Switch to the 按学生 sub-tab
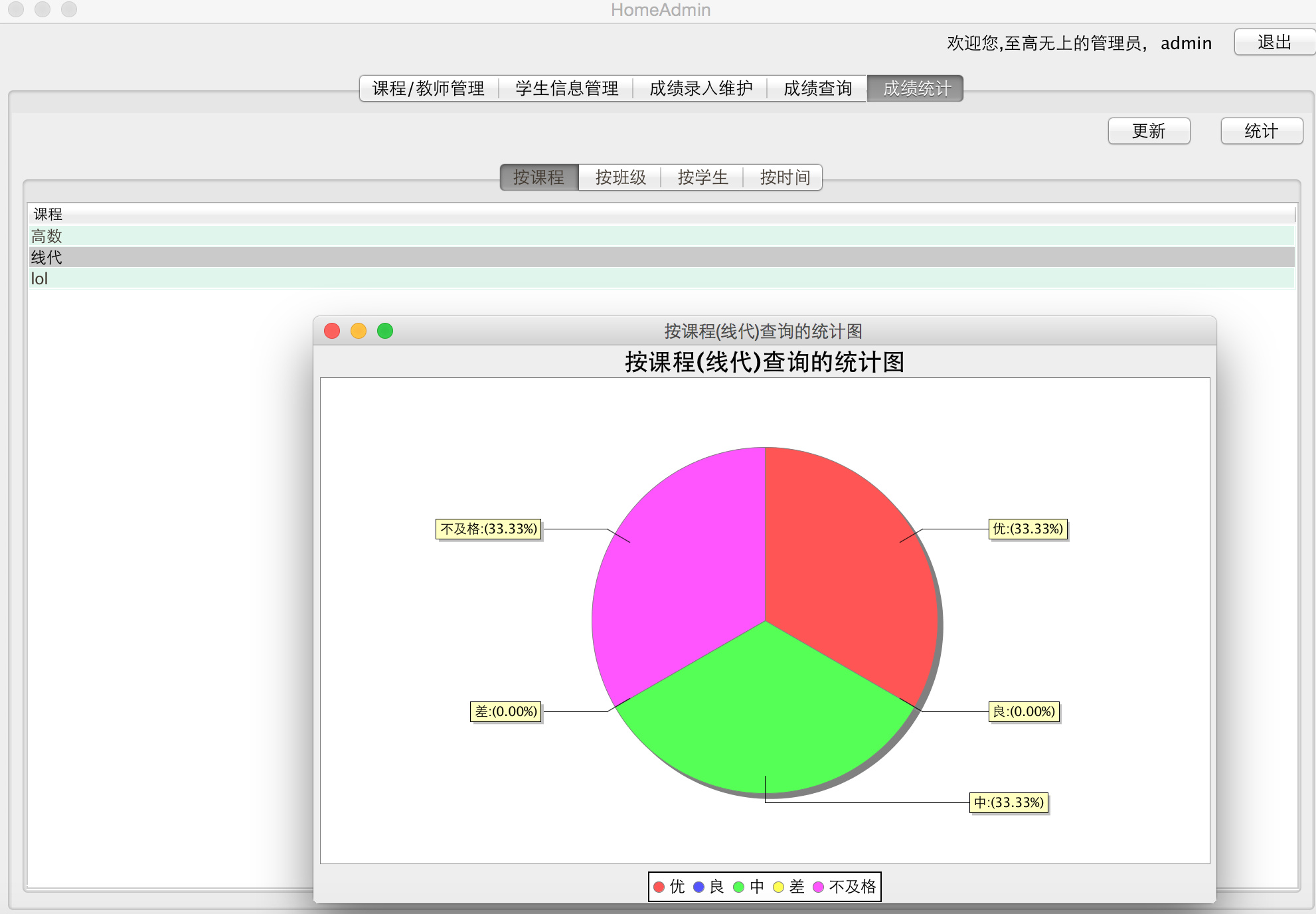The height and width of the screenshot is (914, 1316). 702,177
